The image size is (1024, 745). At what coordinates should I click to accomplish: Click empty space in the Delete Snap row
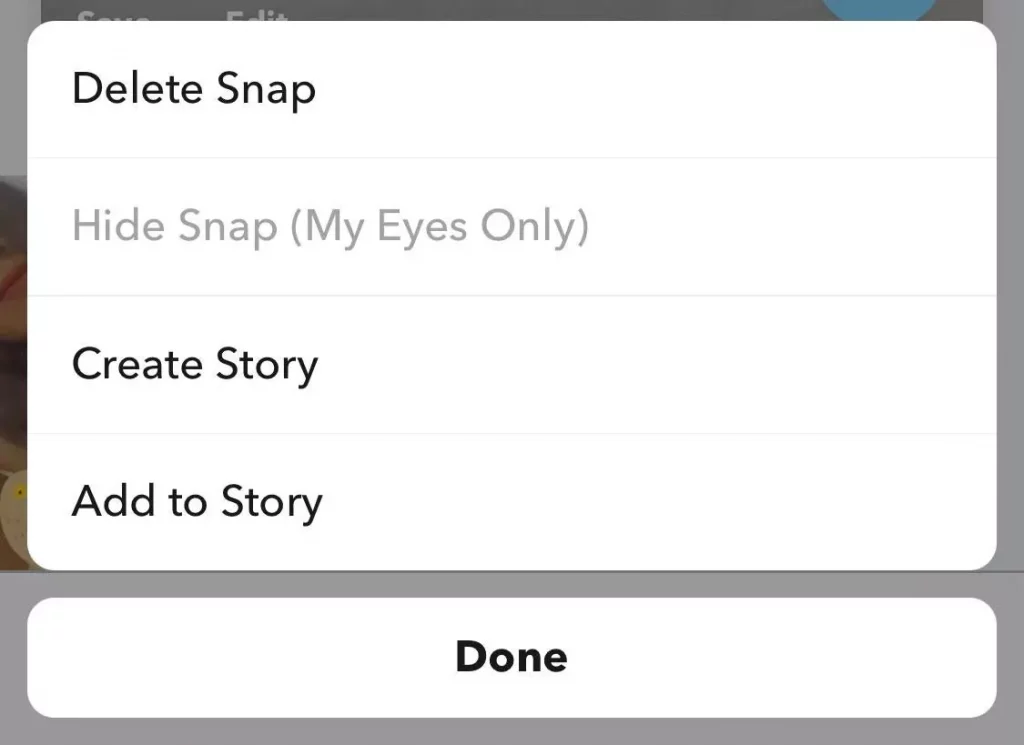click(x=653, y=89)
